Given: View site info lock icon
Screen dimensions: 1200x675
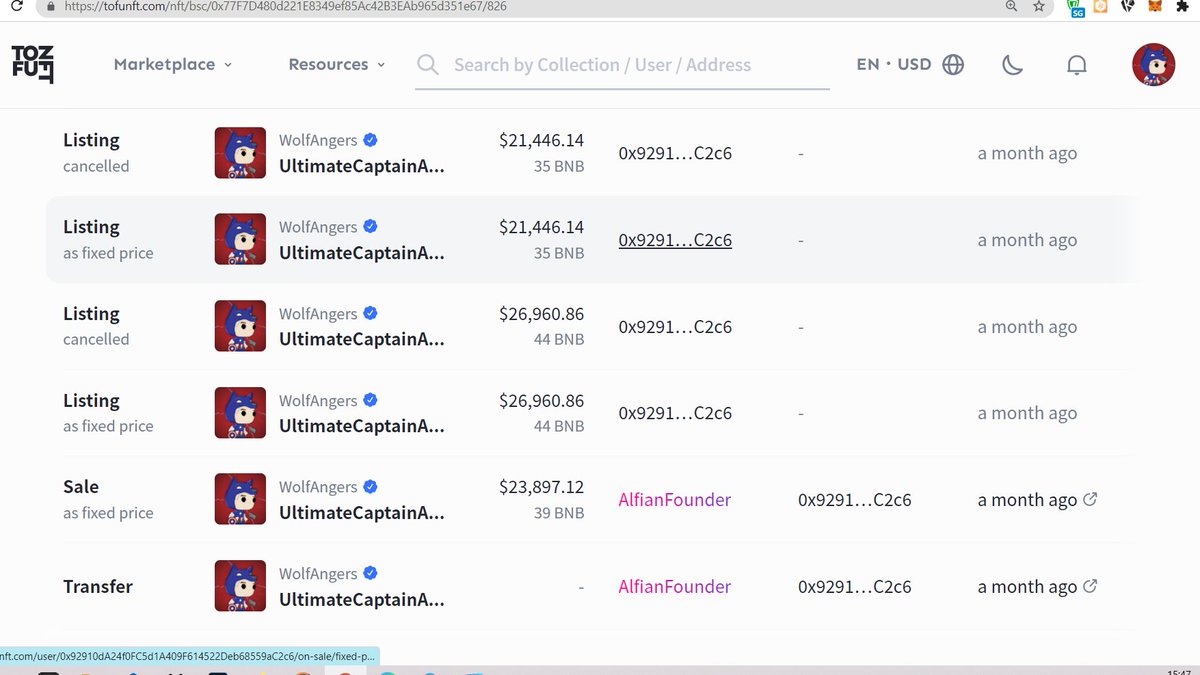Looking at the screenshot, I should click(x=53, y=6).
